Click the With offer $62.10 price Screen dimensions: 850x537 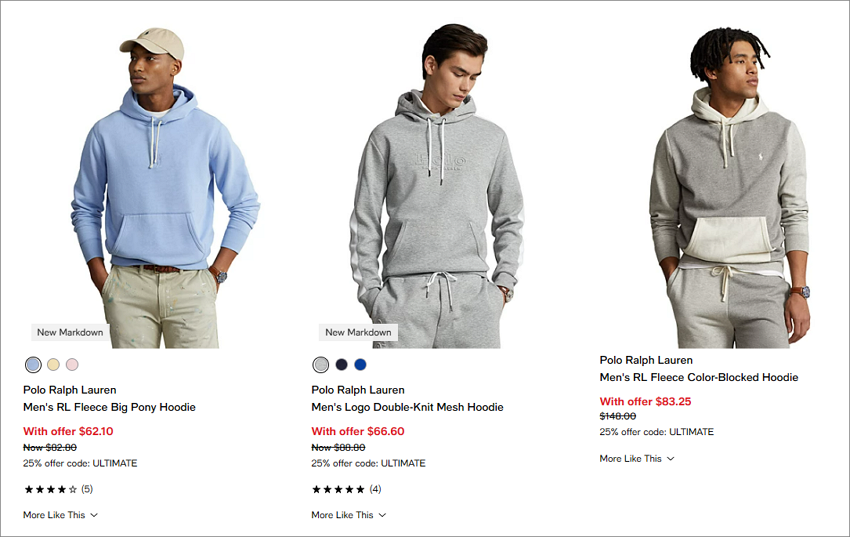(68, 431)
